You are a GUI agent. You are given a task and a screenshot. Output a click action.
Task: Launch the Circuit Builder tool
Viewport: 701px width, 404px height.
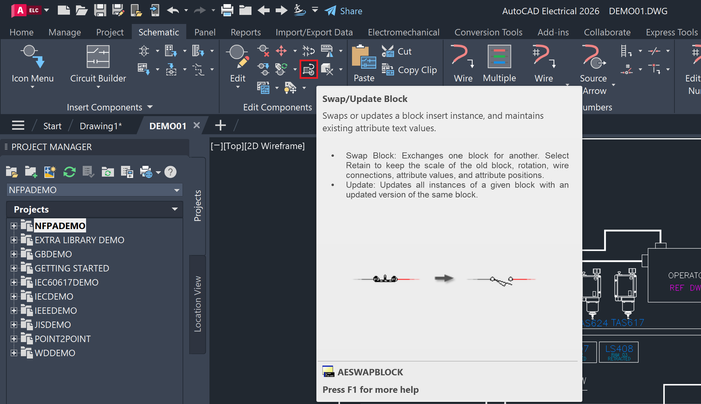coord(98,65)
